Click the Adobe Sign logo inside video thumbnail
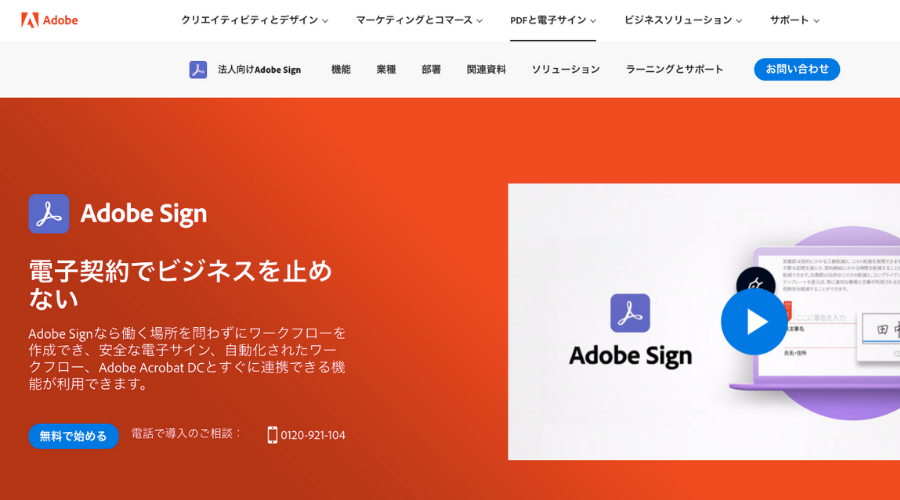Image resolution: width=900 pixels, height=500 pixels. point(630,313)
